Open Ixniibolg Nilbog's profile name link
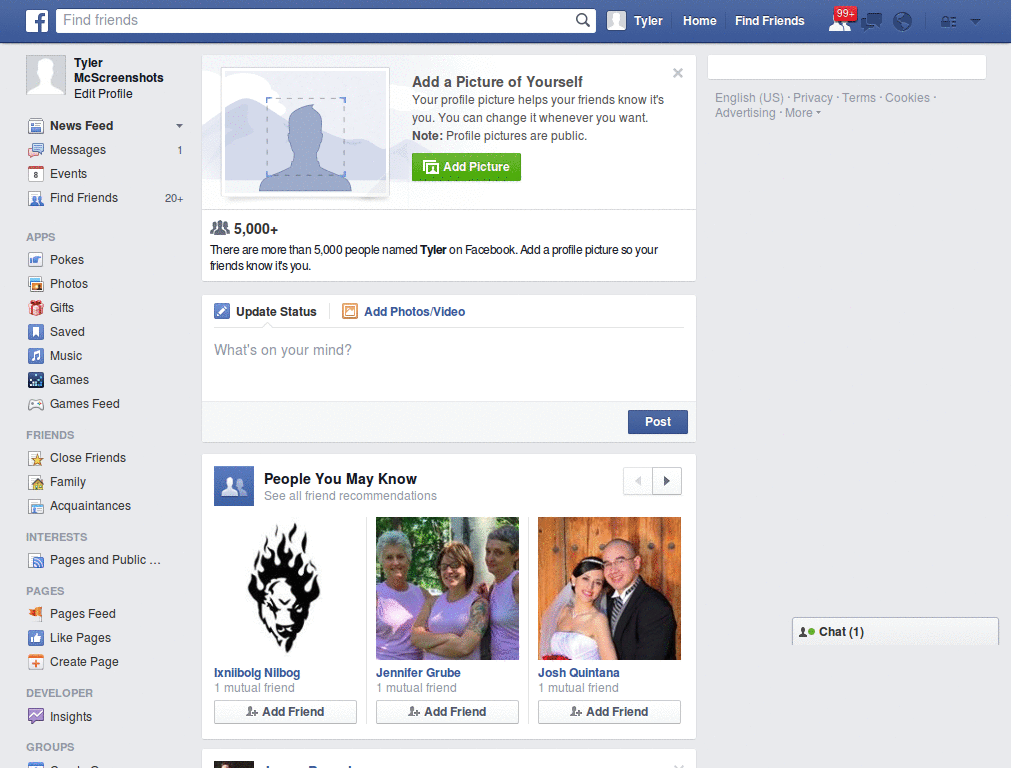This screenshot has width=1024, height=768. (x=257, y=673)
